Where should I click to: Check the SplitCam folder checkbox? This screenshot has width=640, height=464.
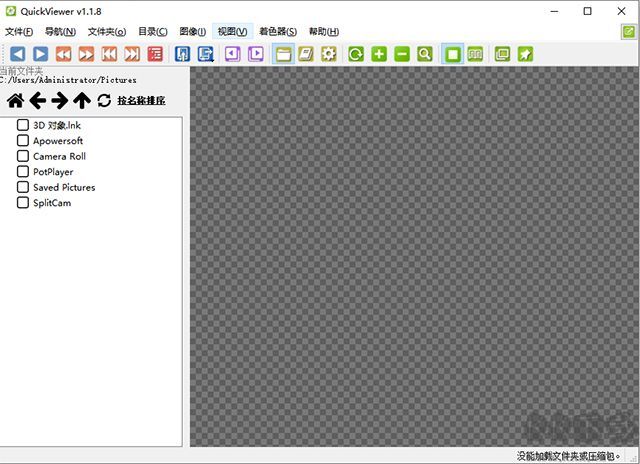[23, 202]
